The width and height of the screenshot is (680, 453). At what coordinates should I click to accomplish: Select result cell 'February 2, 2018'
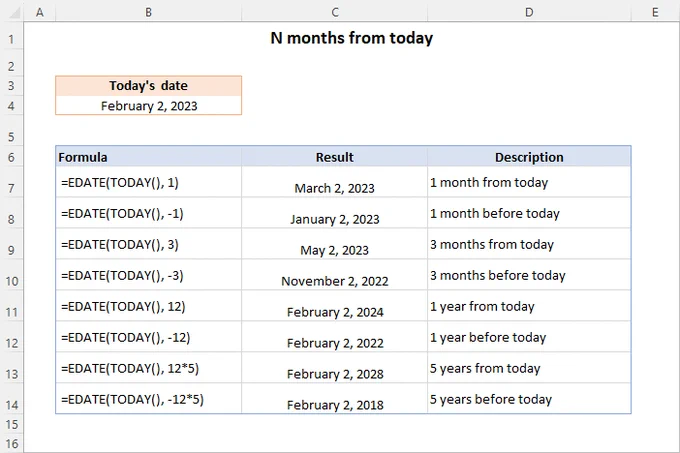pyautogui.click(x=334, y=400)
